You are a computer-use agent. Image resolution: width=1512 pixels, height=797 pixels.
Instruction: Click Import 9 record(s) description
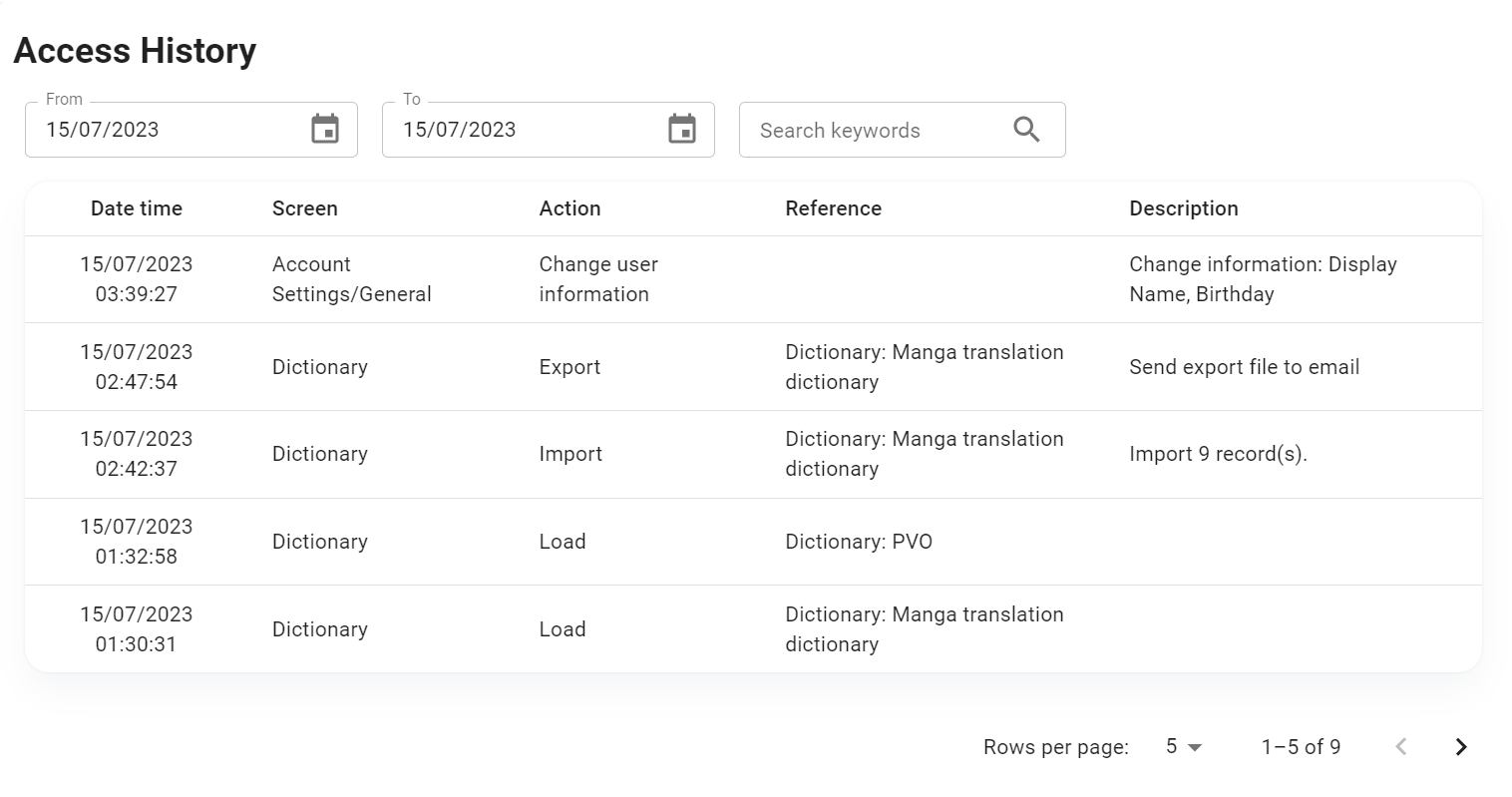coord(1218,454)
